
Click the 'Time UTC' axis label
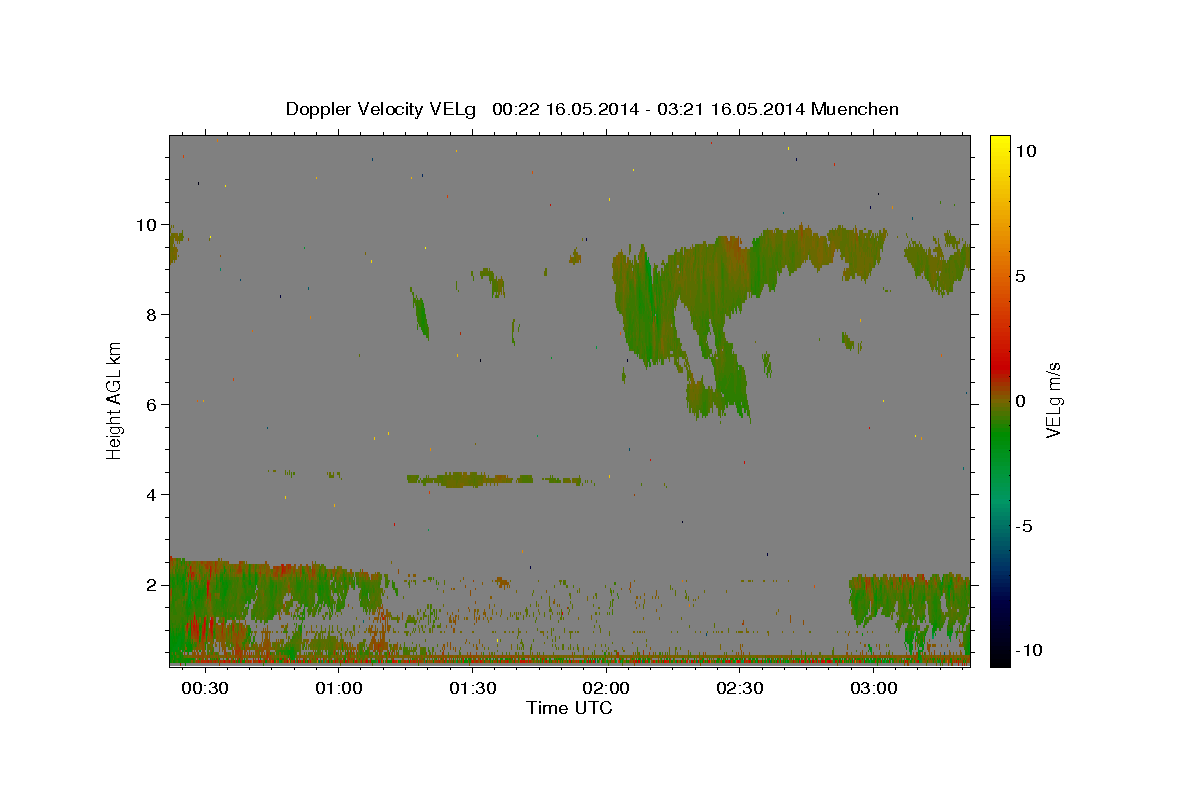tap(569, 708)
